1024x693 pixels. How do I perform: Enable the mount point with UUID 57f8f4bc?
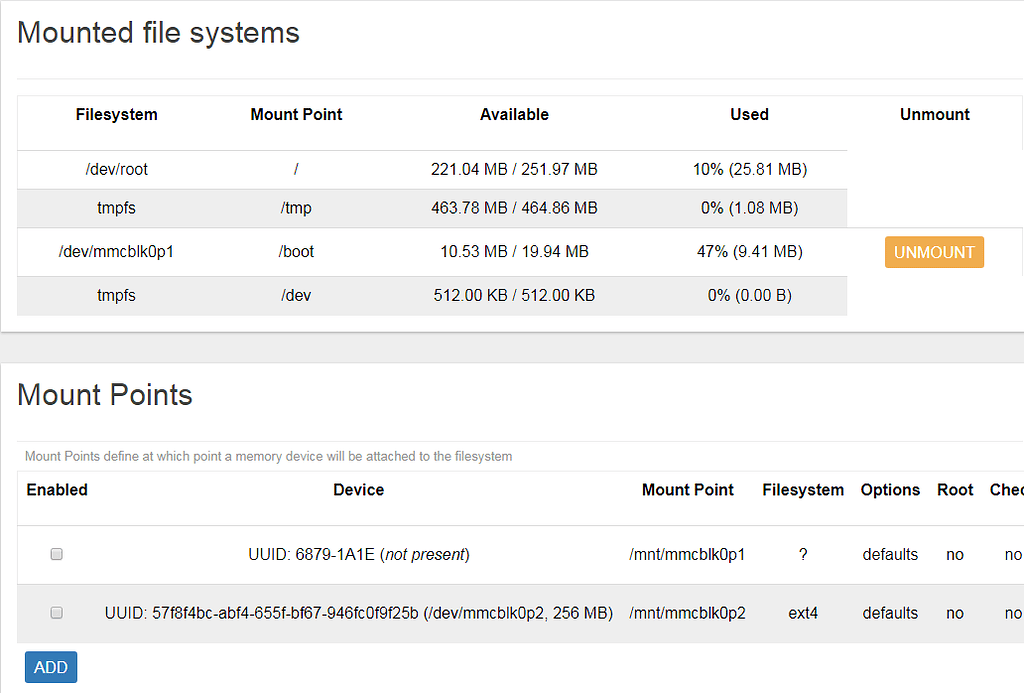[x=56, y=613]
